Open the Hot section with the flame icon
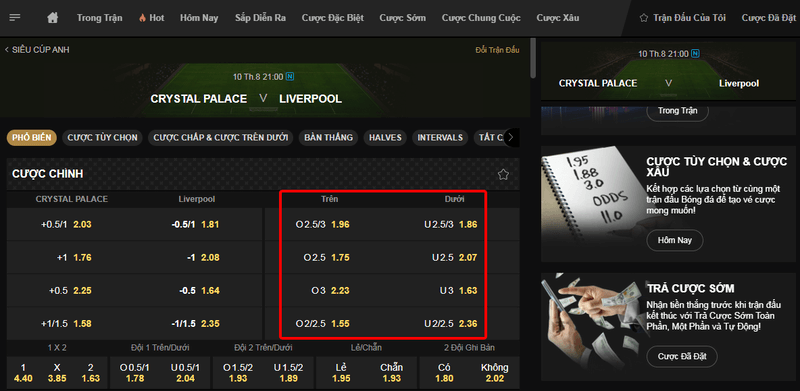This screenshot has width=800, height=391. coord(151,18)
